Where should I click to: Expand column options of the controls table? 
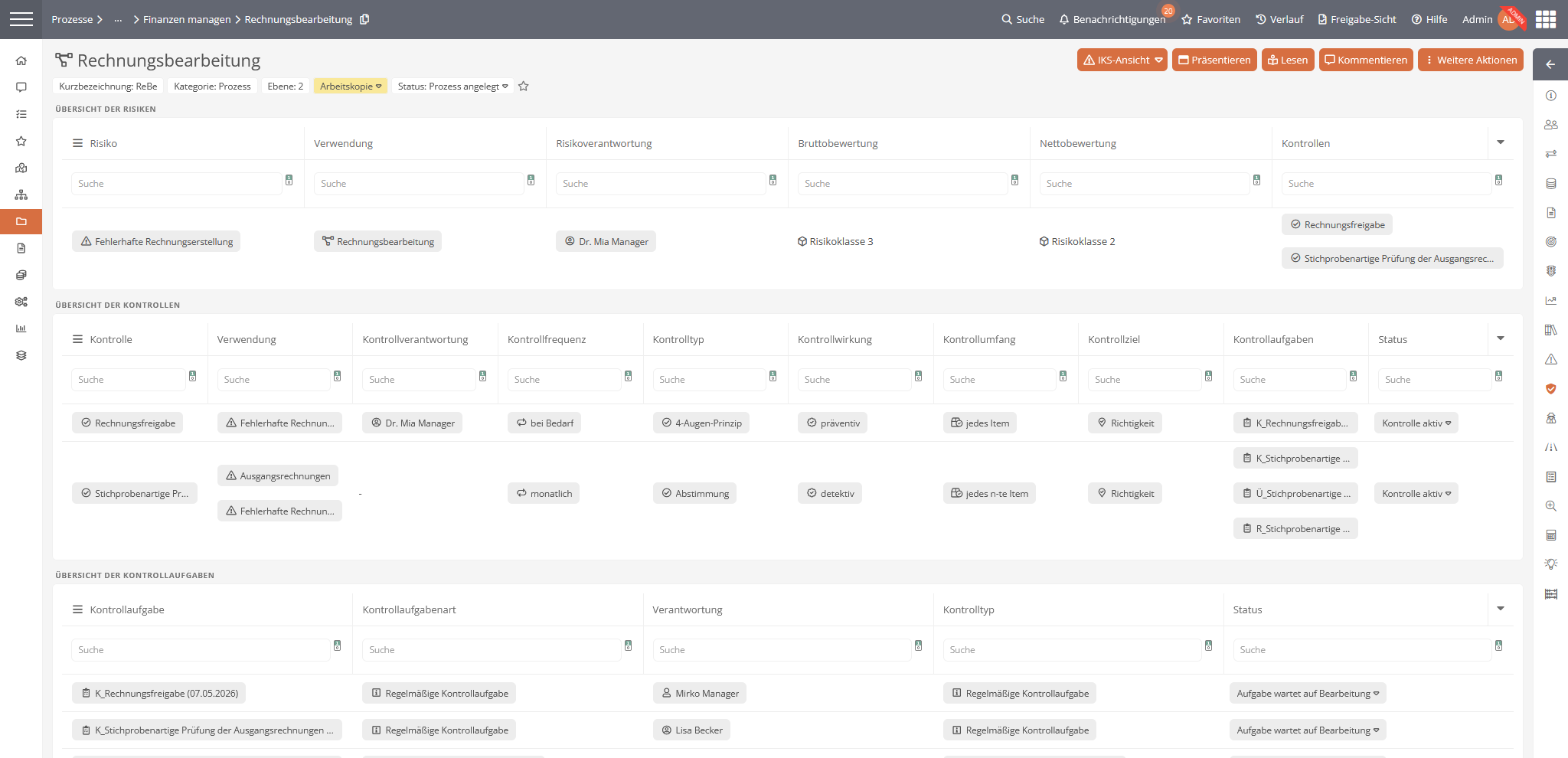[x=1501, y=338]
